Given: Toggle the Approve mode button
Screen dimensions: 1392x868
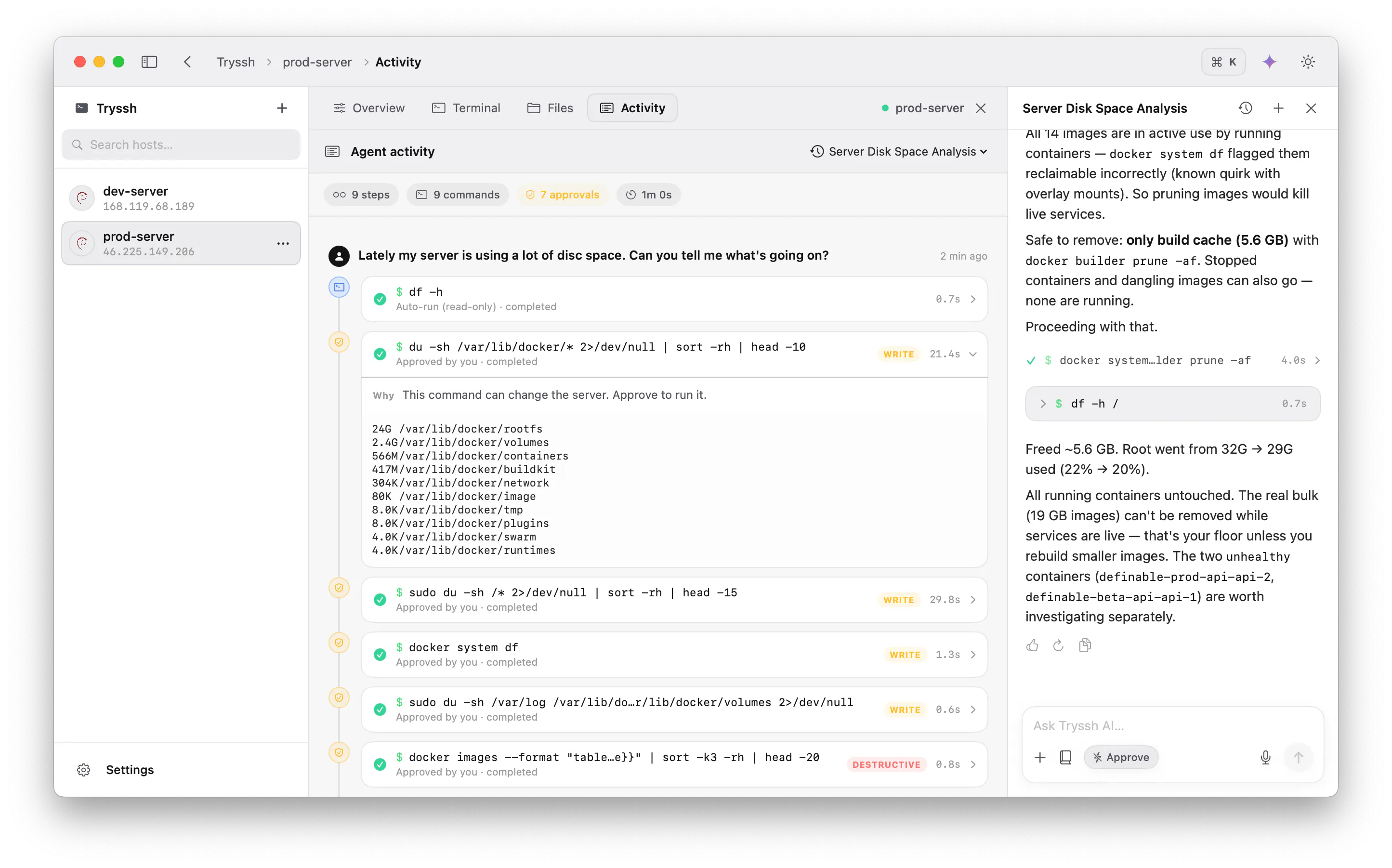Looking at the screenshot, I should 1120,757.
